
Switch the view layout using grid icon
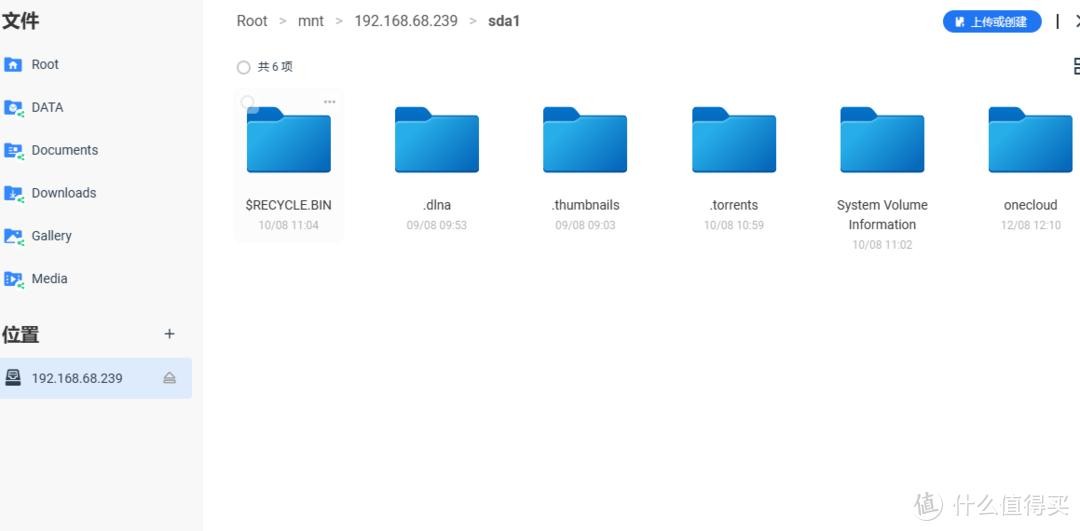click(x=1075, y=67)
